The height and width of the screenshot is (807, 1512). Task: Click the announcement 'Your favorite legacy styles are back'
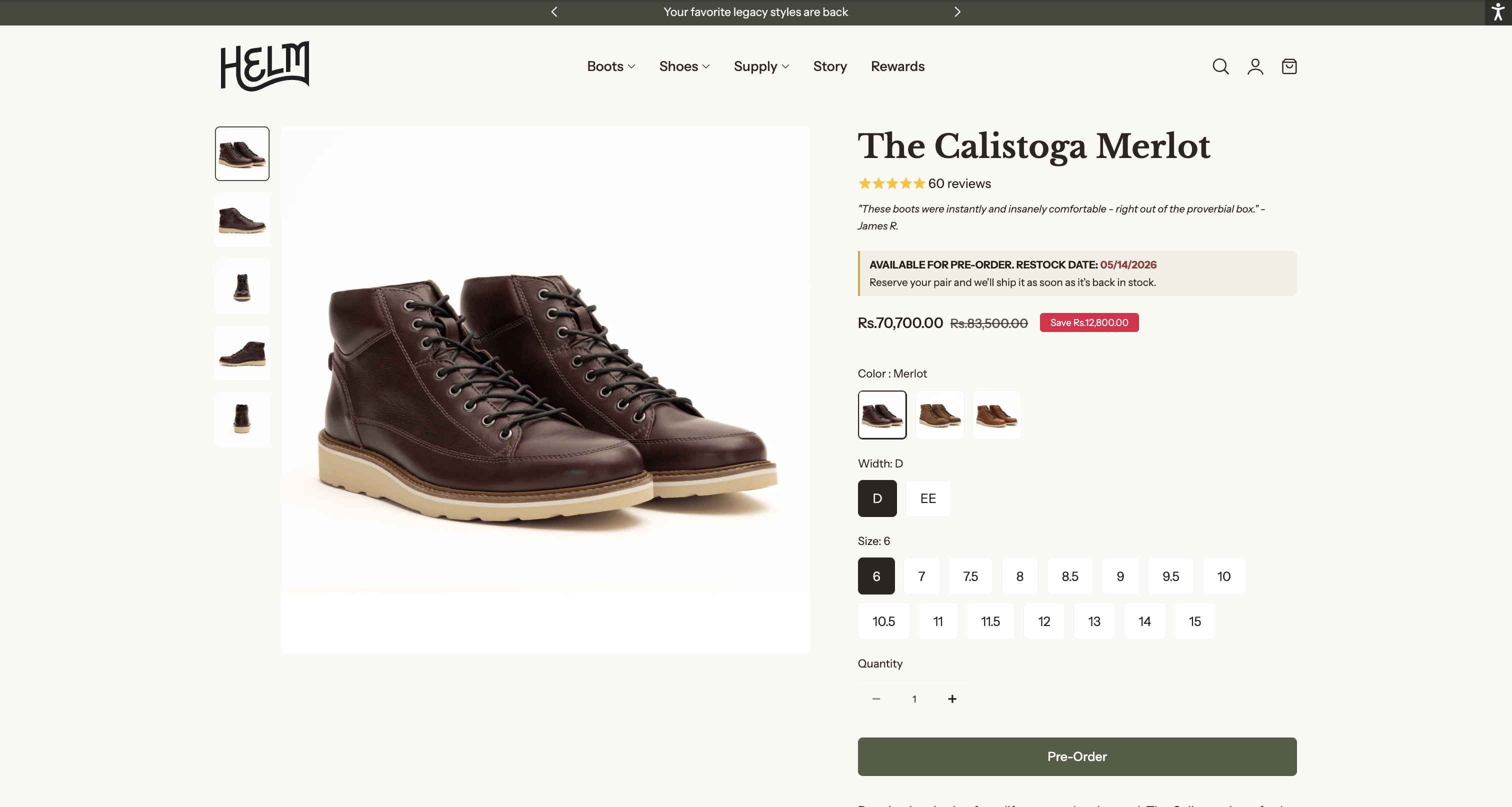tap(755, 11)
